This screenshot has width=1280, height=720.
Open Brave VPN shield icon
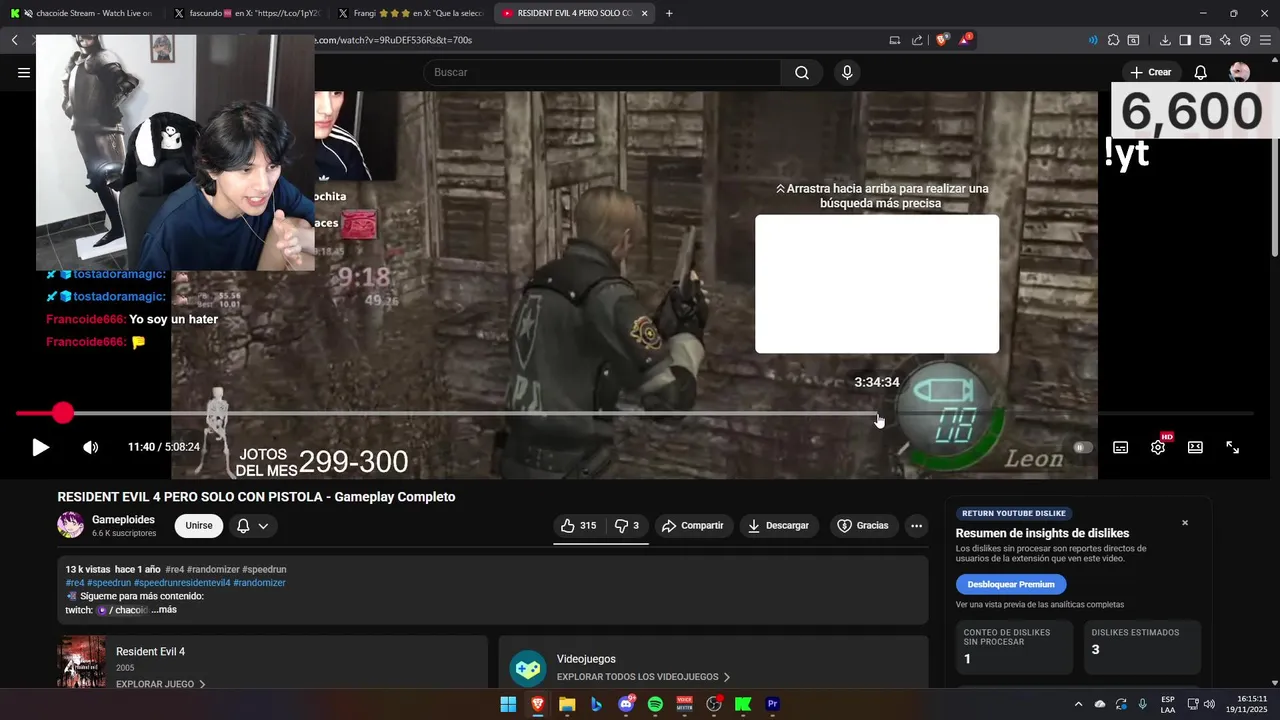(1245, 40)
